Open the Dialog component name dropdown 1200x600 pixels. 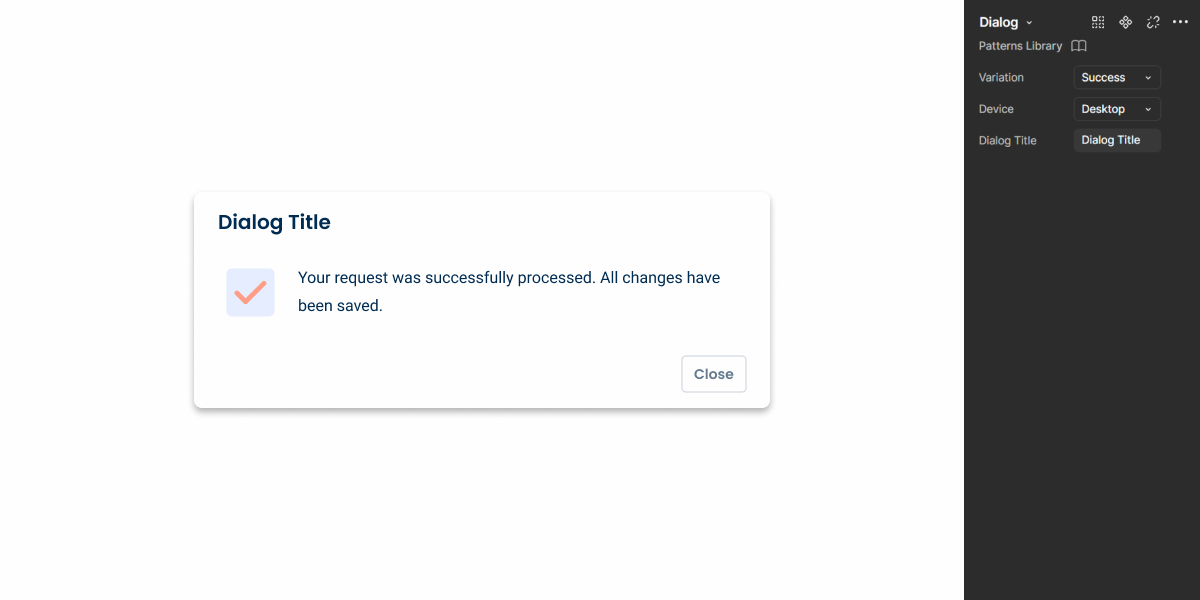tap(1006, 22)
